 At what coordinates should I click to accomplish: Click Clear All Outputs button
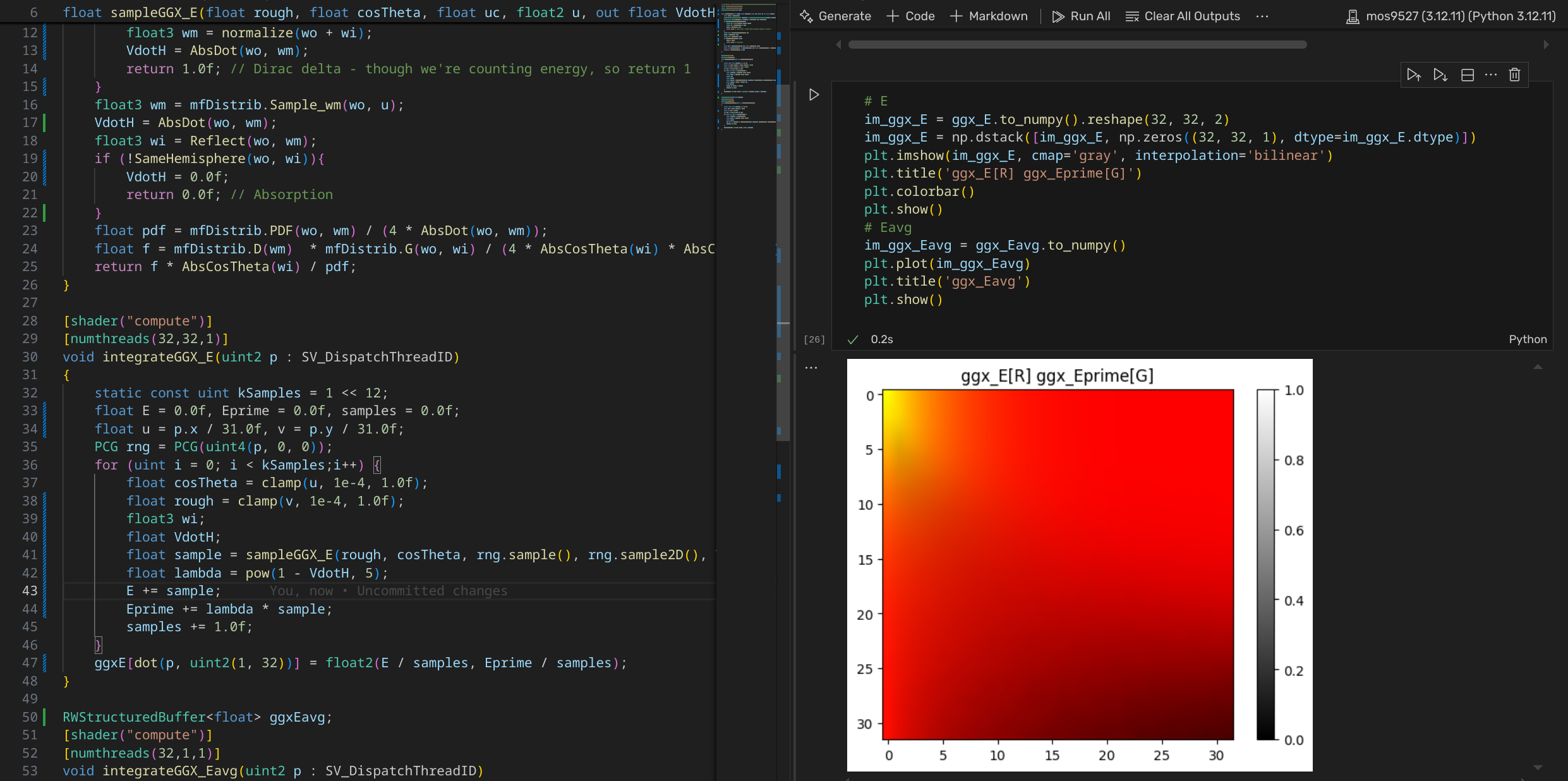tap(1183, 16)
